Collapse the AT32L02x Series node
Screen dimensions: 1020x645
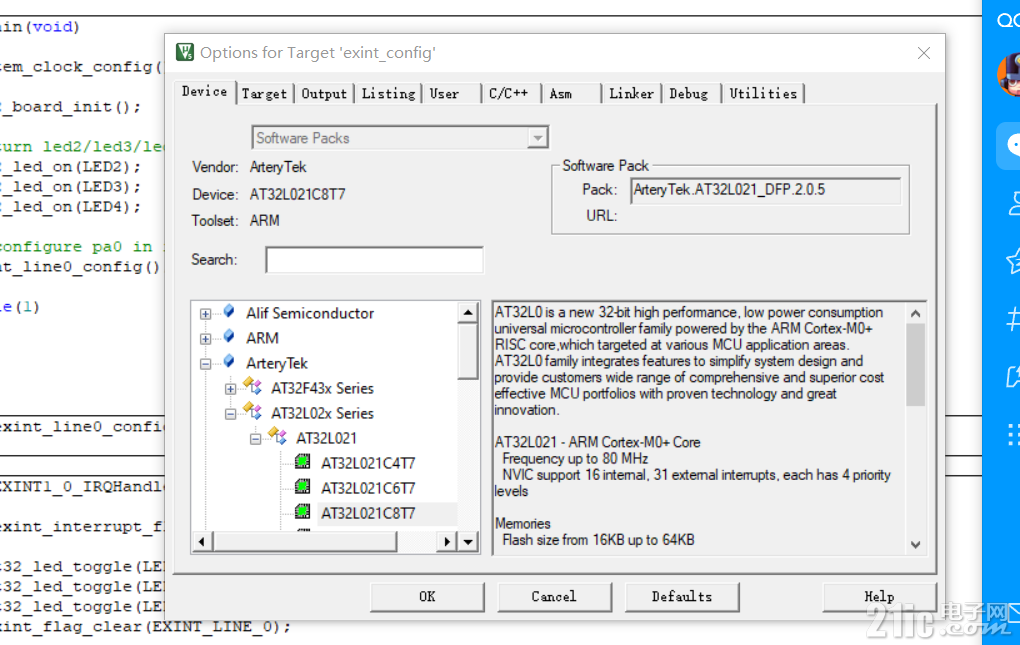point(230,414)
